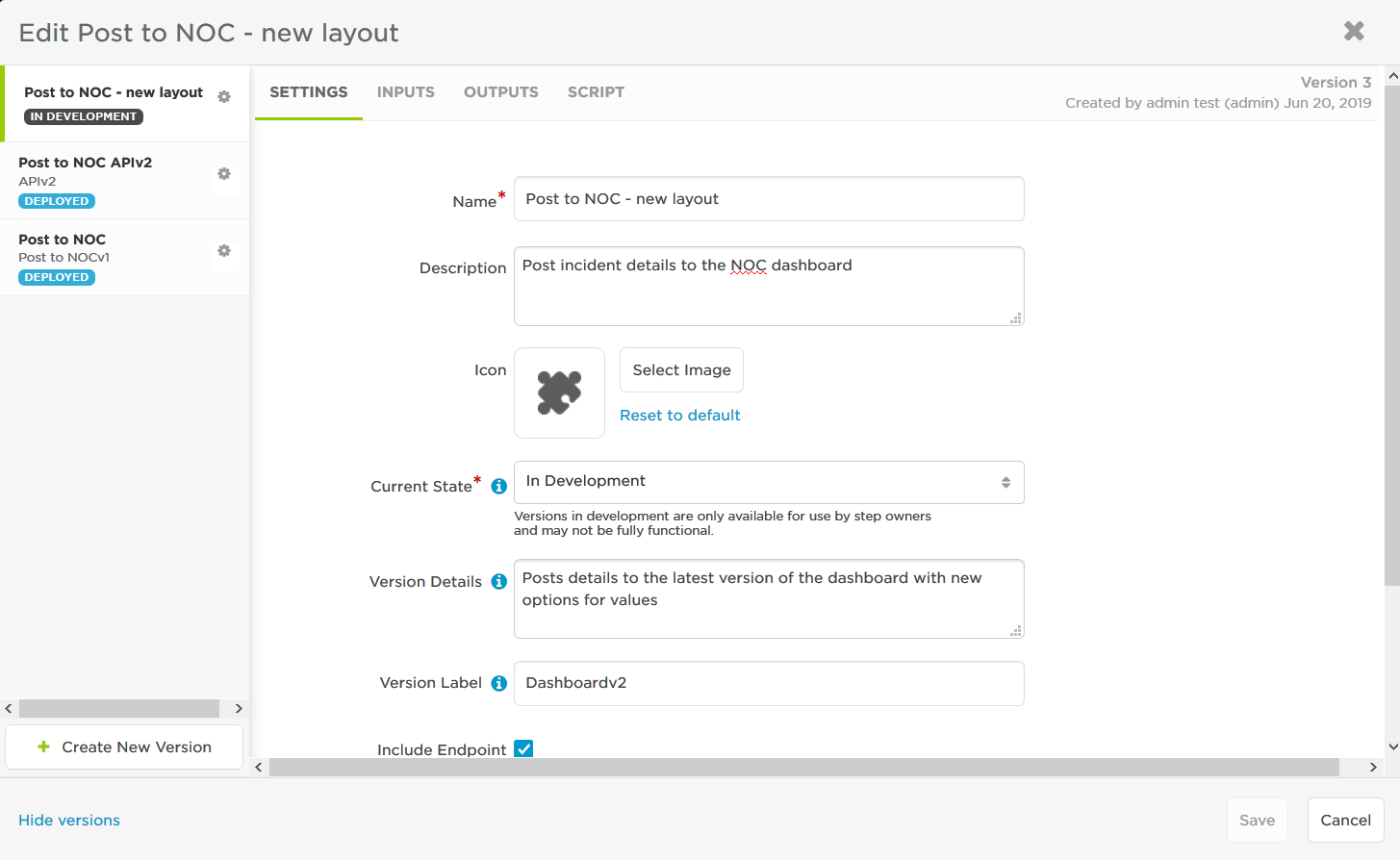This screenshot has width=1400, height=860.
Task: Open gear settings for Post to NOCv1 version
Action: point(224,251)
